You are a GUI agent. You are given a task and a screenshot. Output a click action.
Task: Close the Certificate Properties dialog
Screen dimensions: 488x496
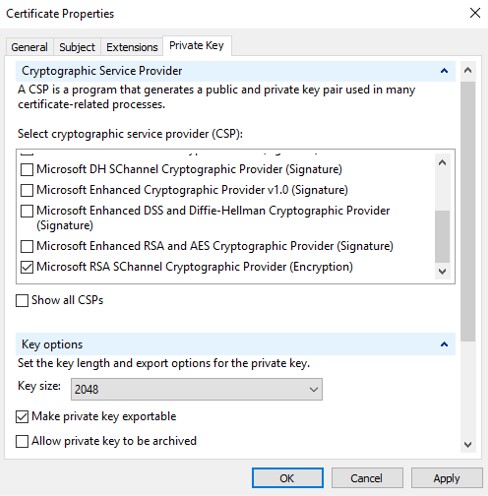[x=475, y=13]
